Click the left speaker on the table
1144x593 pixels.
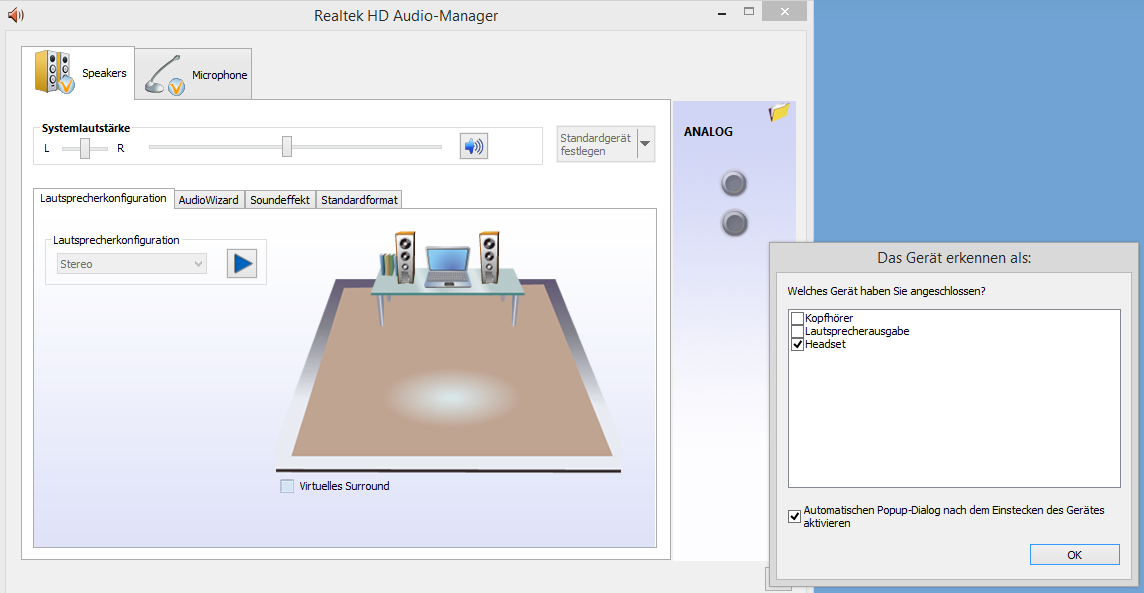point(405,257)
